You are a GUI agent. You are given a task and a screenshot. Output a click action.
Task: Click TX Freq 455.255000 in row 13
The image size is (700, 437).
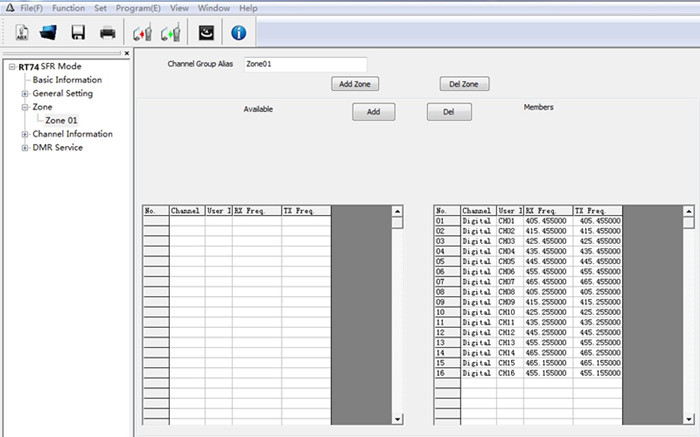pos(598,343)
